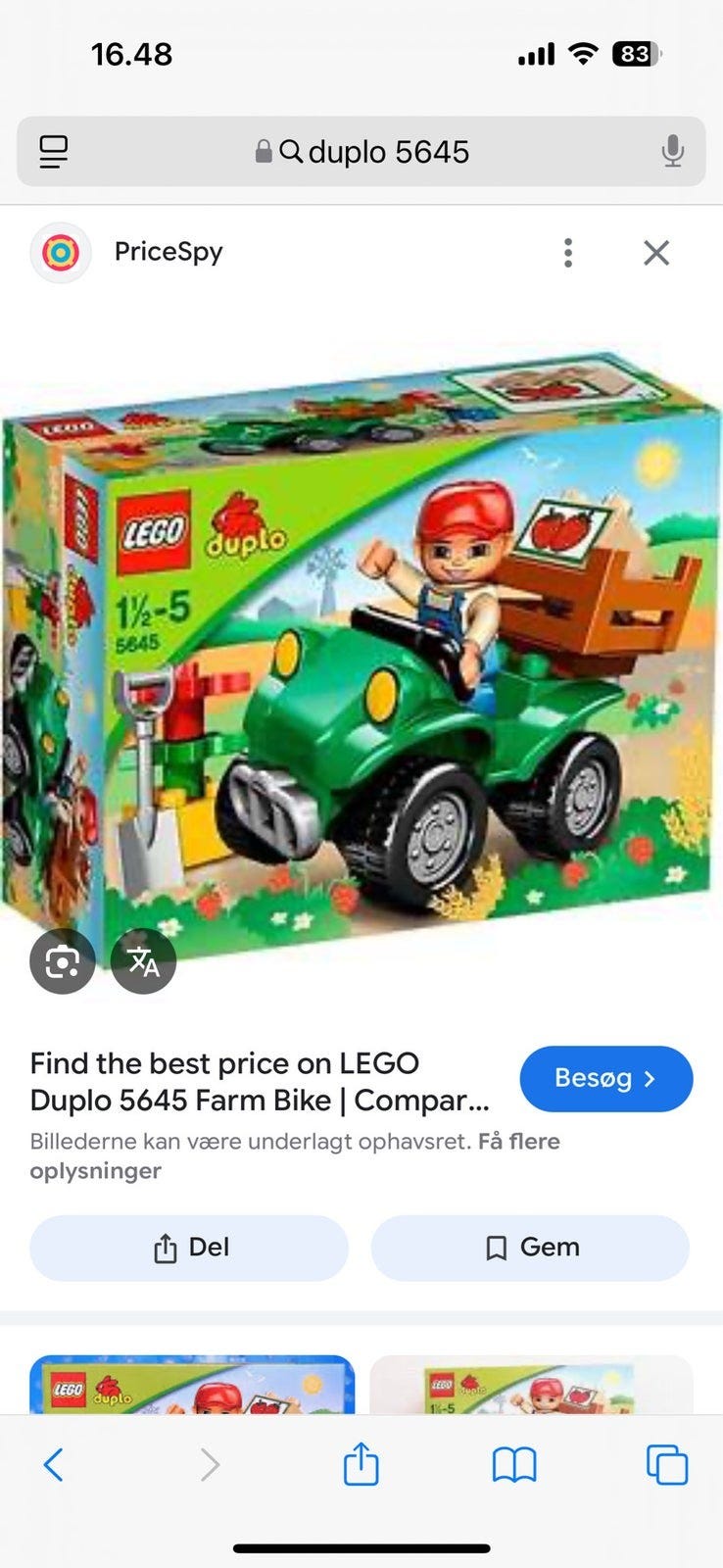The height and width of the screenshot is (1568, 723).
Task: Open the second related Duplo thumbnail
Action: tap(532, 1384)
